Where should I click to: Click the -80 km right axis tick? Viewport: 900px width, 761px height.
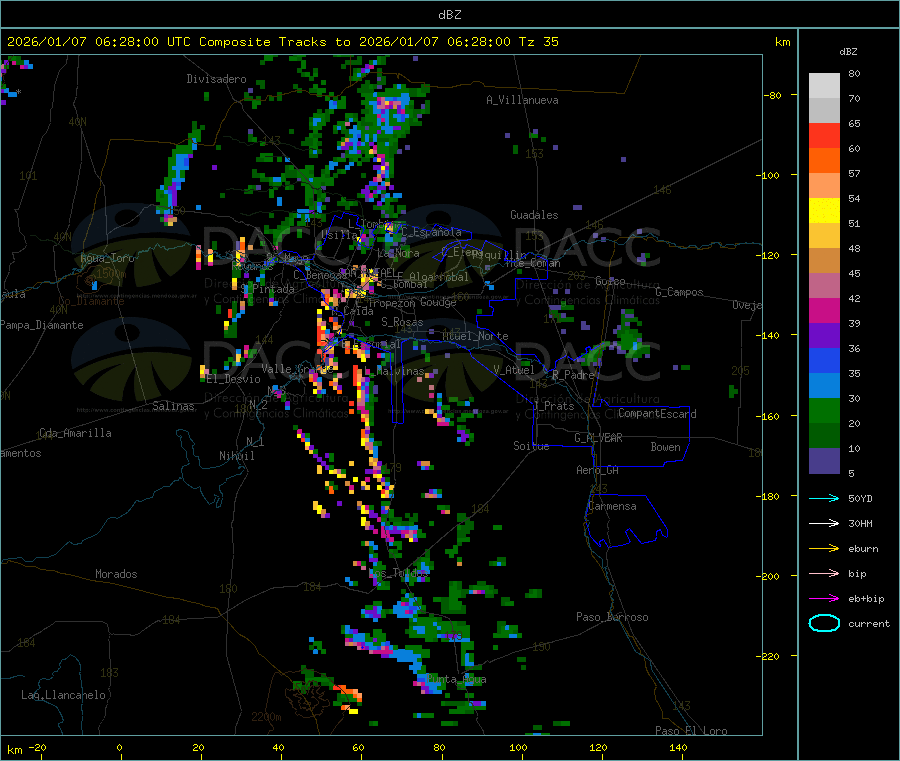pos(773,95)
